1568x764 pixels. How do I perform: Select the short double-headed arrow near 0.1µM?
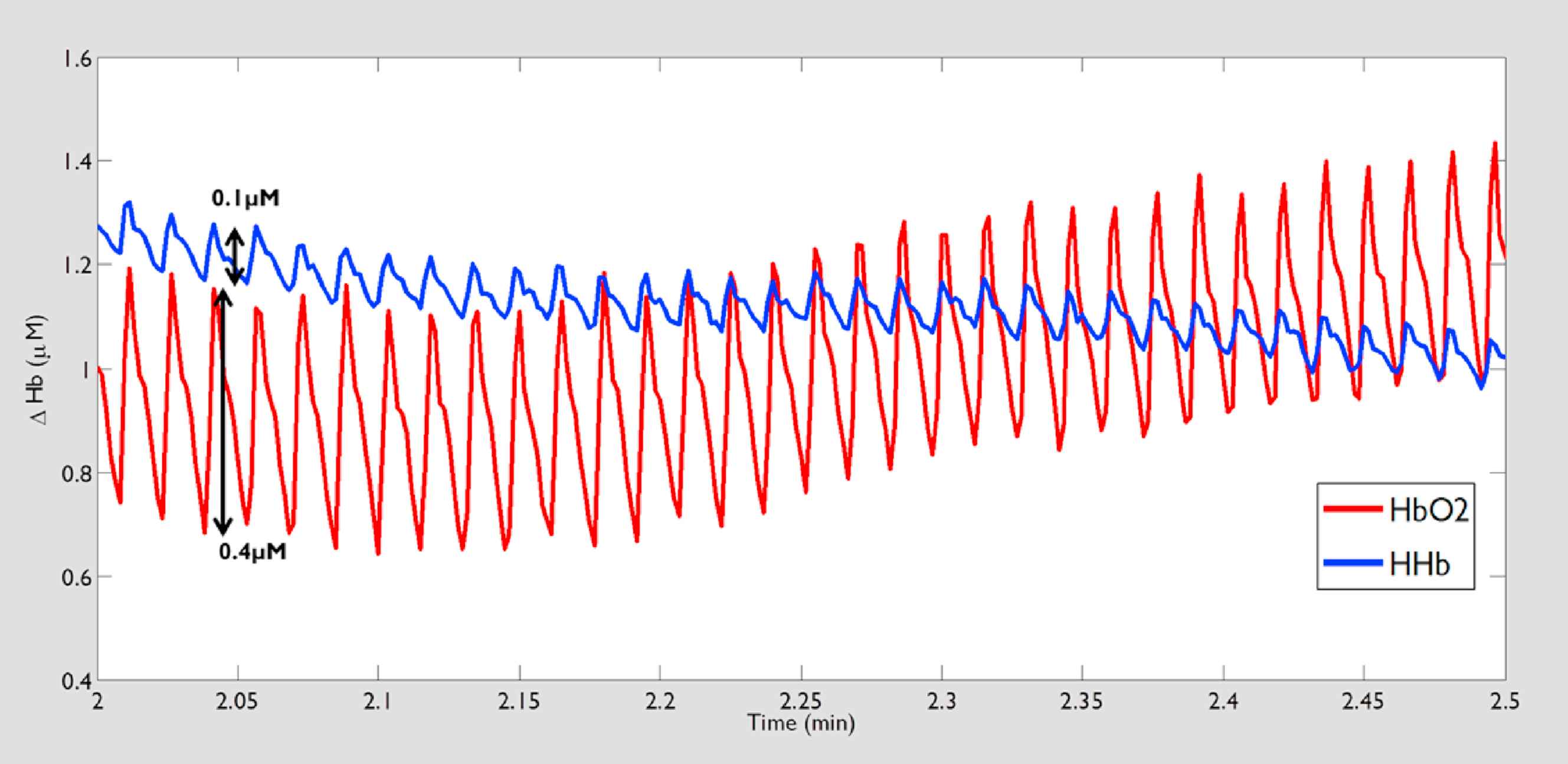(235, 257)
